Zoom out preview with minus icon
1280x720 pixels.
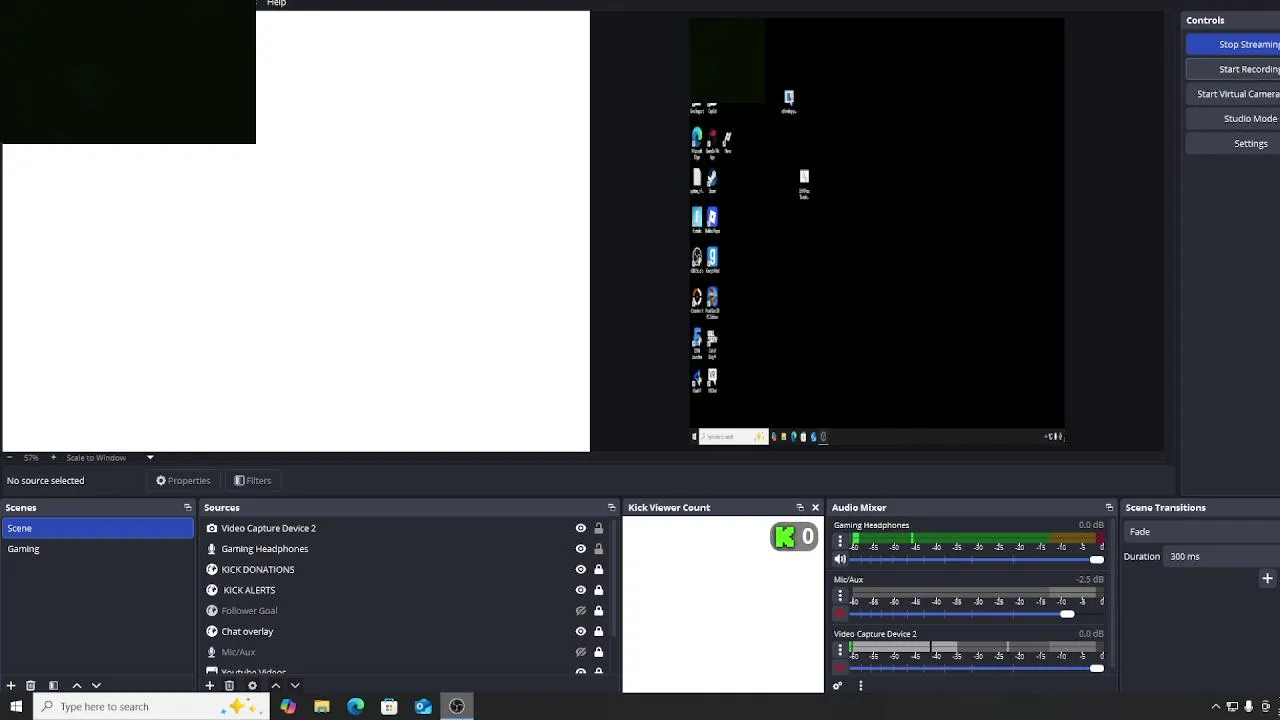[9, 458]
